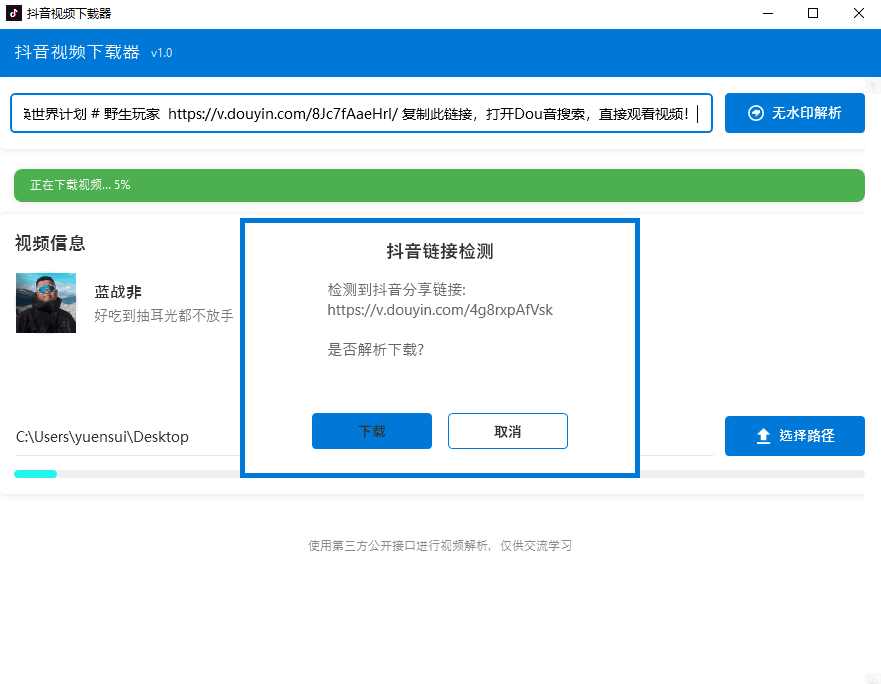The height and width of the screenshot is (684, 881).
Task: Click the footer disclaimer text about third-party parsing
Action: [x=440, y=545]
